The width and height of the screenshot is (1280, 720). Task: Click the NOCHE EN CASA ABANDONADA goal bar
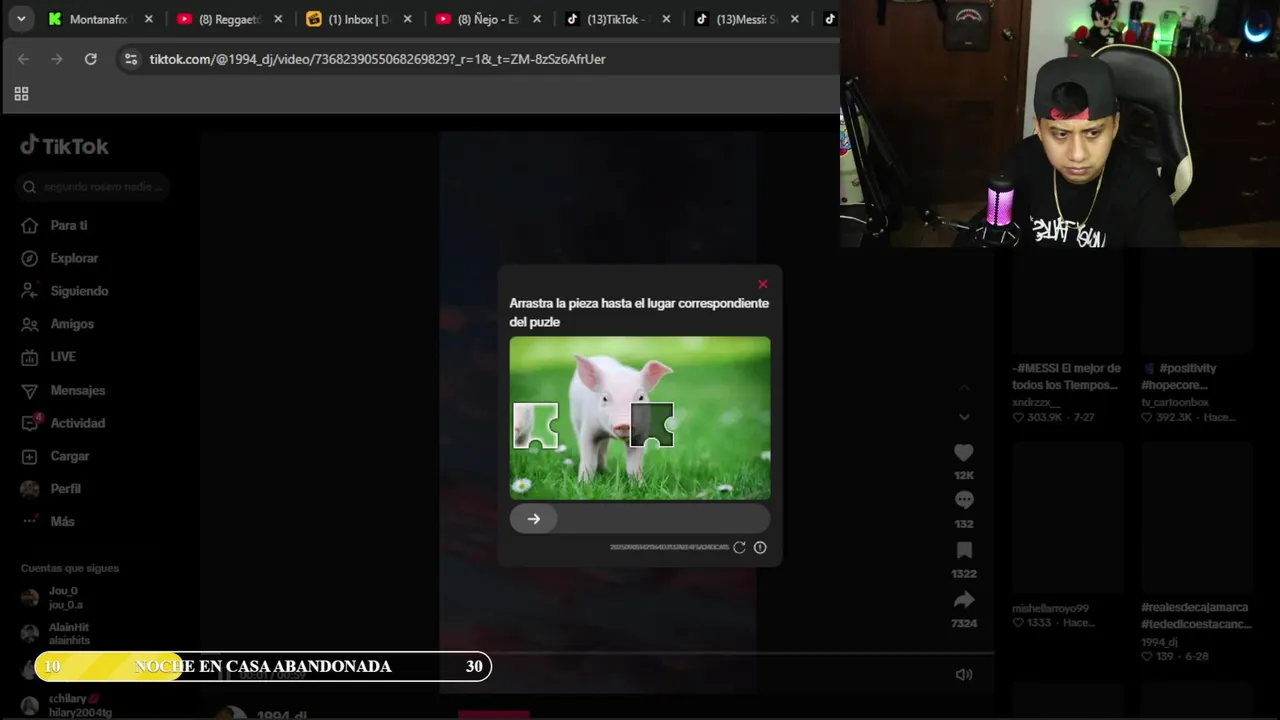(x=263, y=666)
